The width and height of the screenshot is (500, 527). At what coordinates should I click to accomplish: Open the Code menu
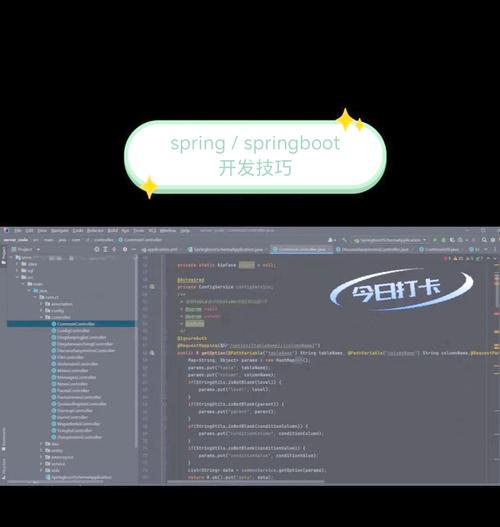click(78, 231)
